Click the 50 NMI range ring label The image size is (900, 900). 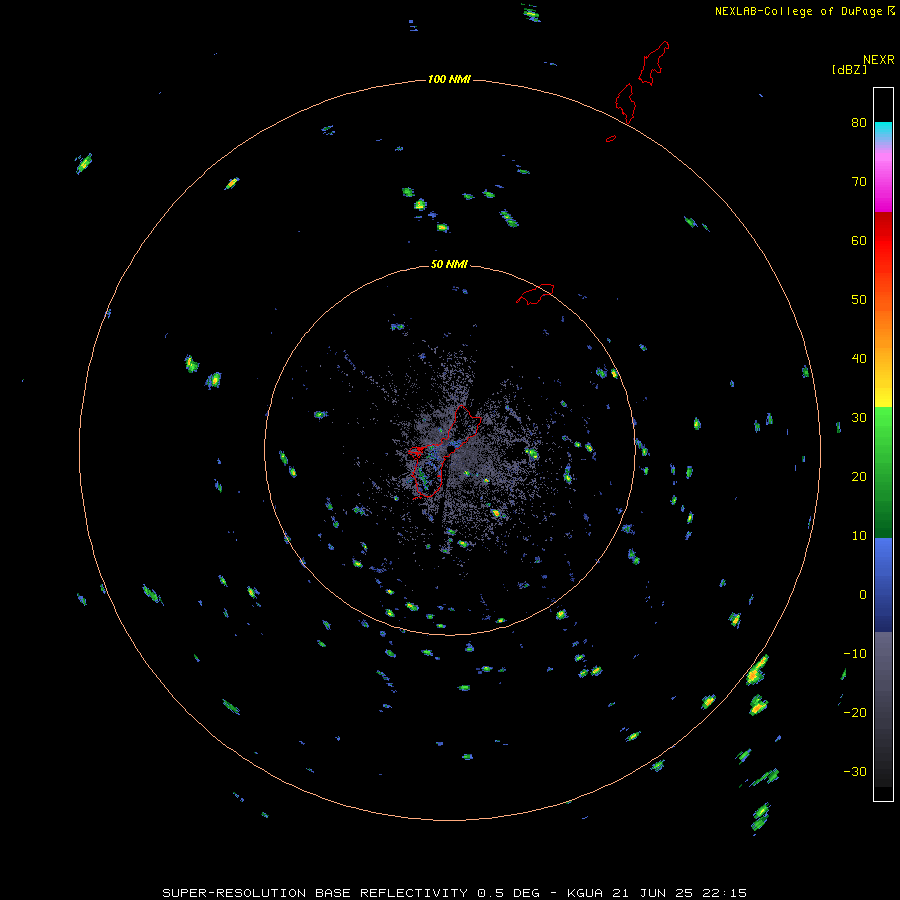(x=449, y=265)
